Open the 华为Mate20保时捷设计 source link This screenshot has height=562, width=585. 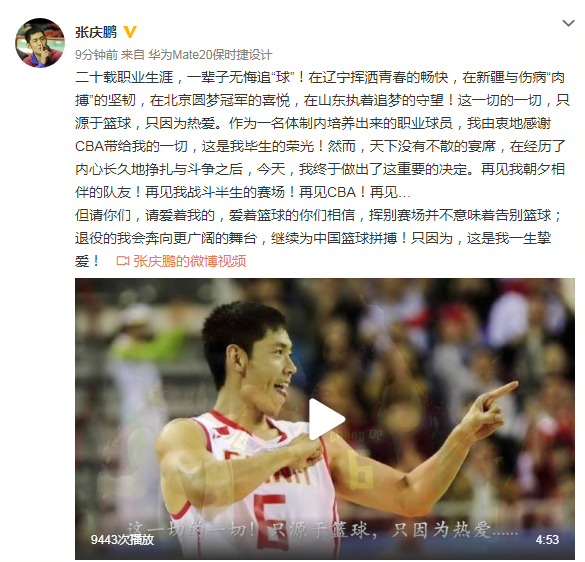(210, 55)
